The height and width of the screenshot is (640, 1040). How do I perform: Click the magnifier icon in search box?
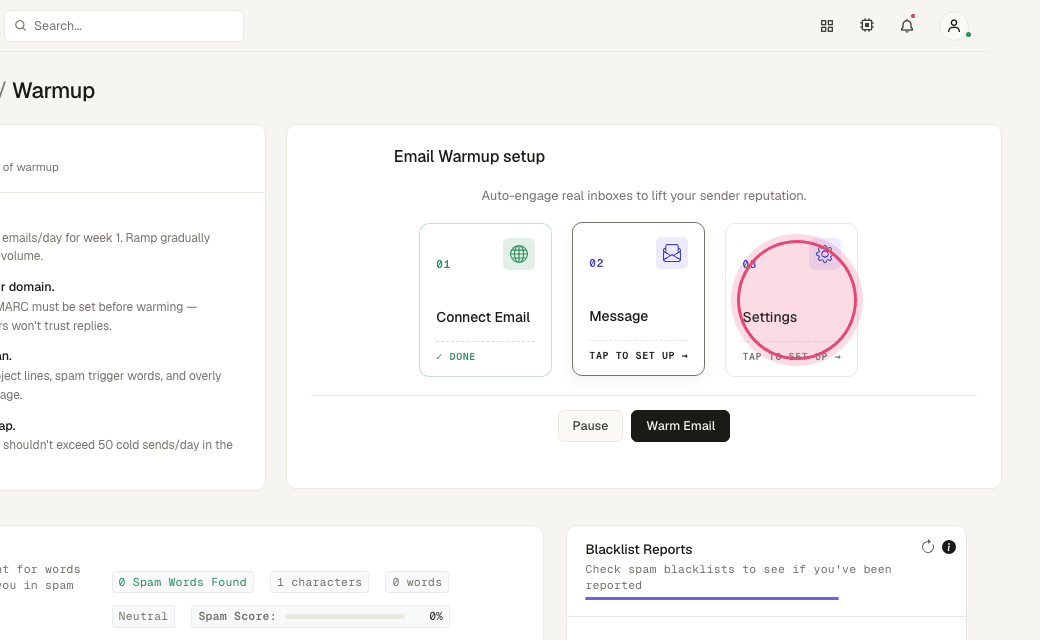coord(21,26)
